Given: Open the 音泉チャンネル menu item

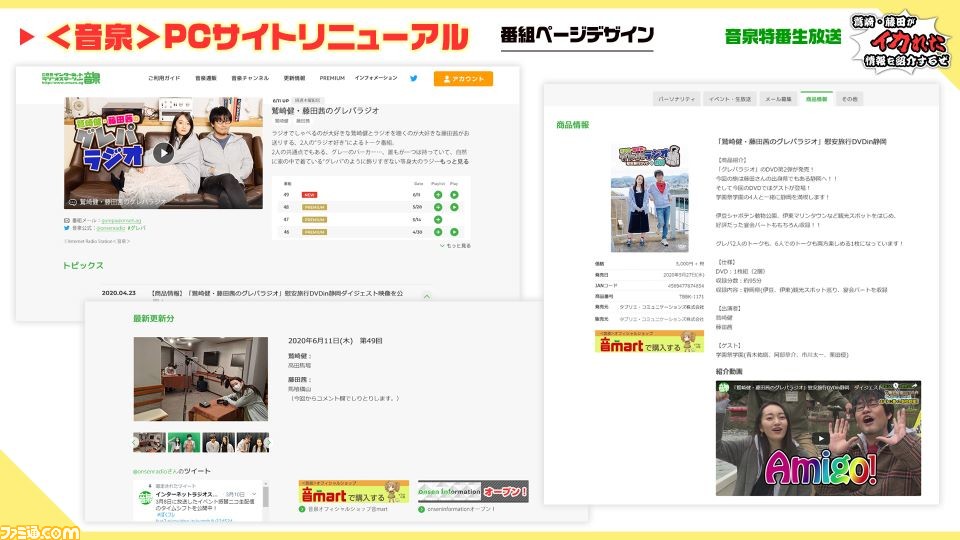Looking at the screenshot, I should tap(250, 78).
